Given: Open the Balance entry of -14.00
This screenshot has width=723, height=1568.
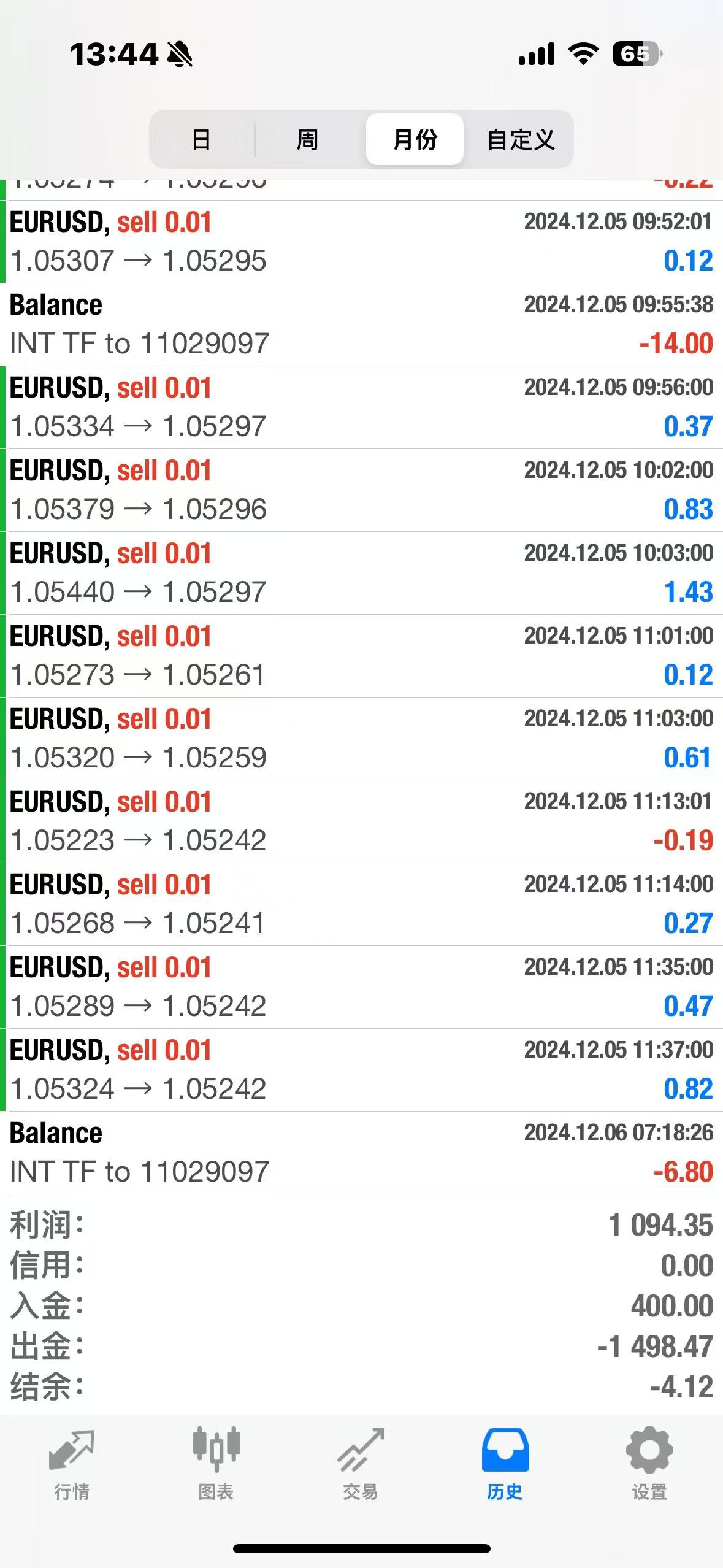Looking at the screenshot, I should pyautogui.click(x=361, y=325).
